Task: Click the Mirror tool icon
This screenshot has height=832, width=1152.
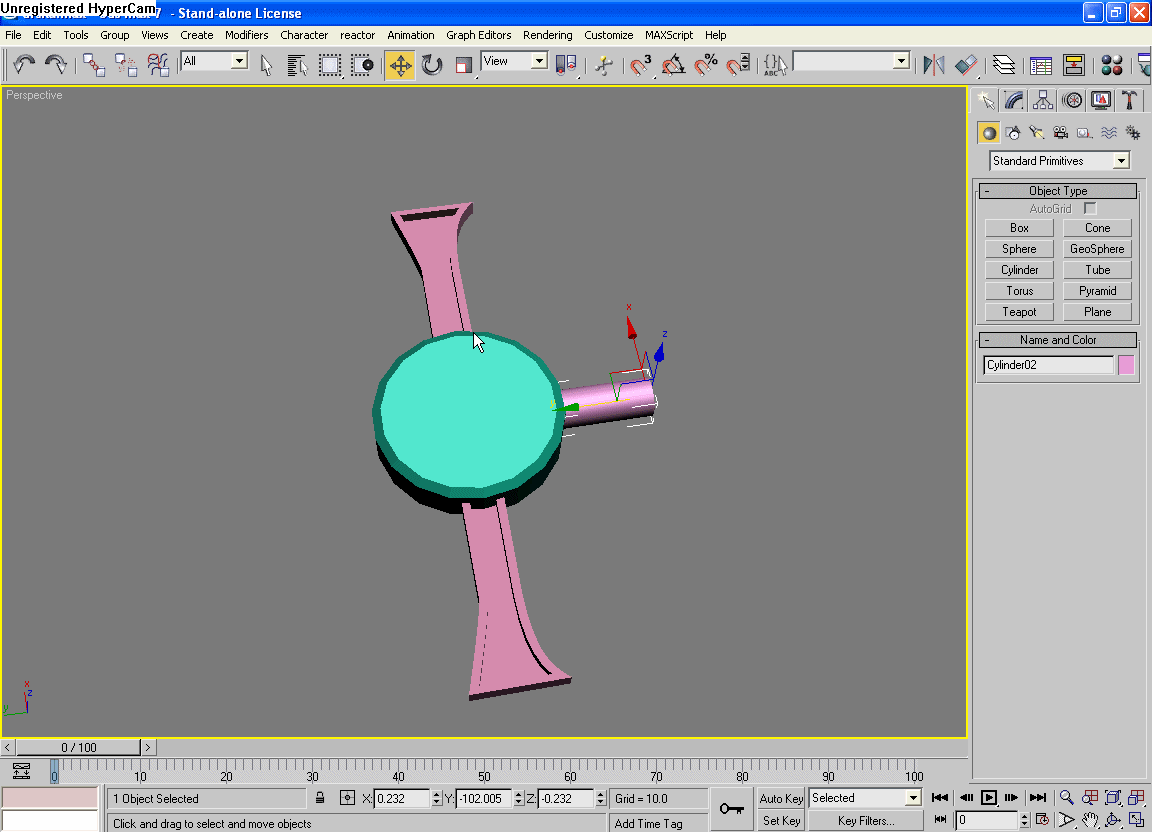Action: pos(933,66)
